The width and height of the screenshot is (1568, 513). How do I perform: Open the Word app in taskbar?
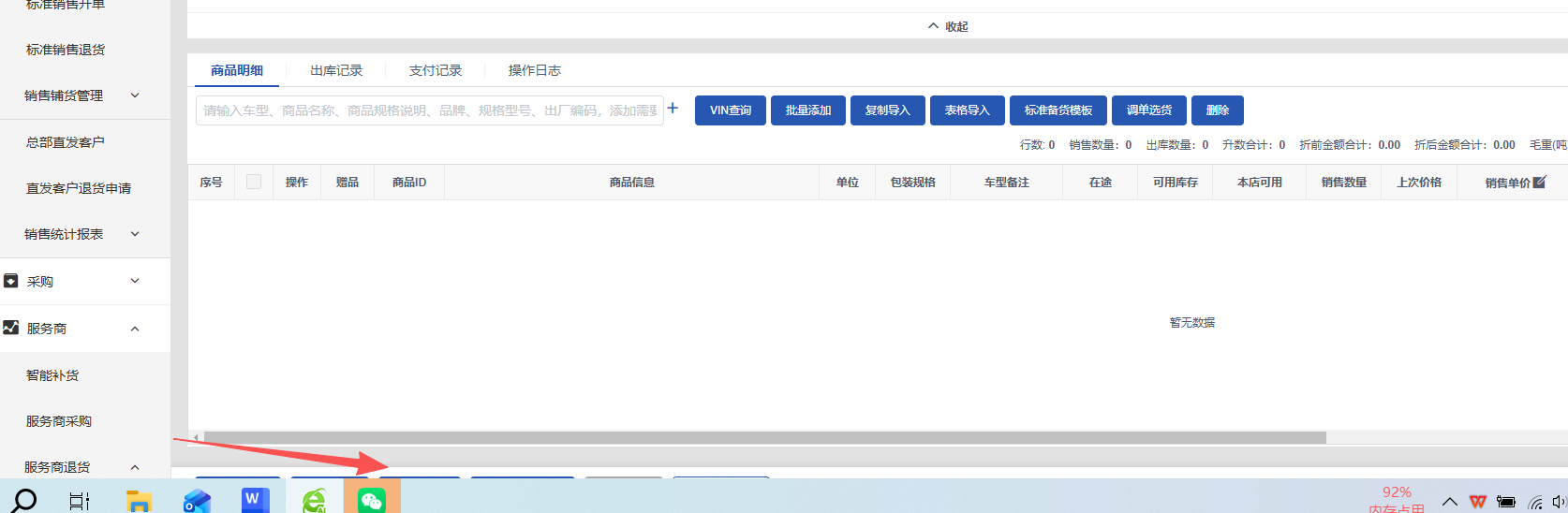point(254,501)
